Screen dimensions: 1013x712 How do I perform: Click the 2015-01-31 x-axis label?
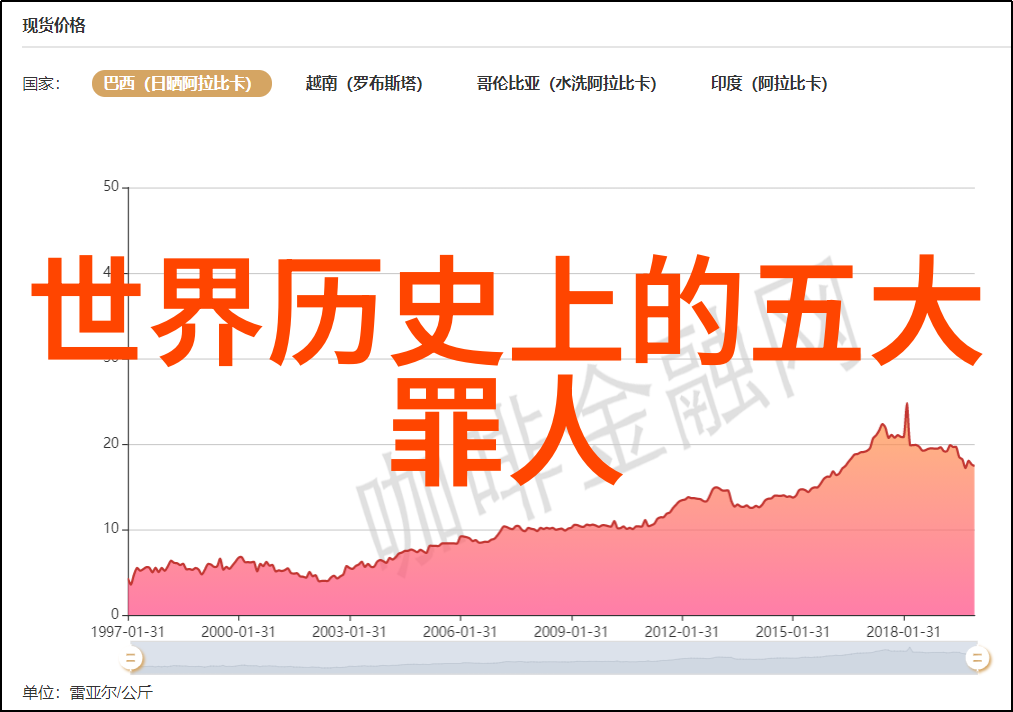793,631
